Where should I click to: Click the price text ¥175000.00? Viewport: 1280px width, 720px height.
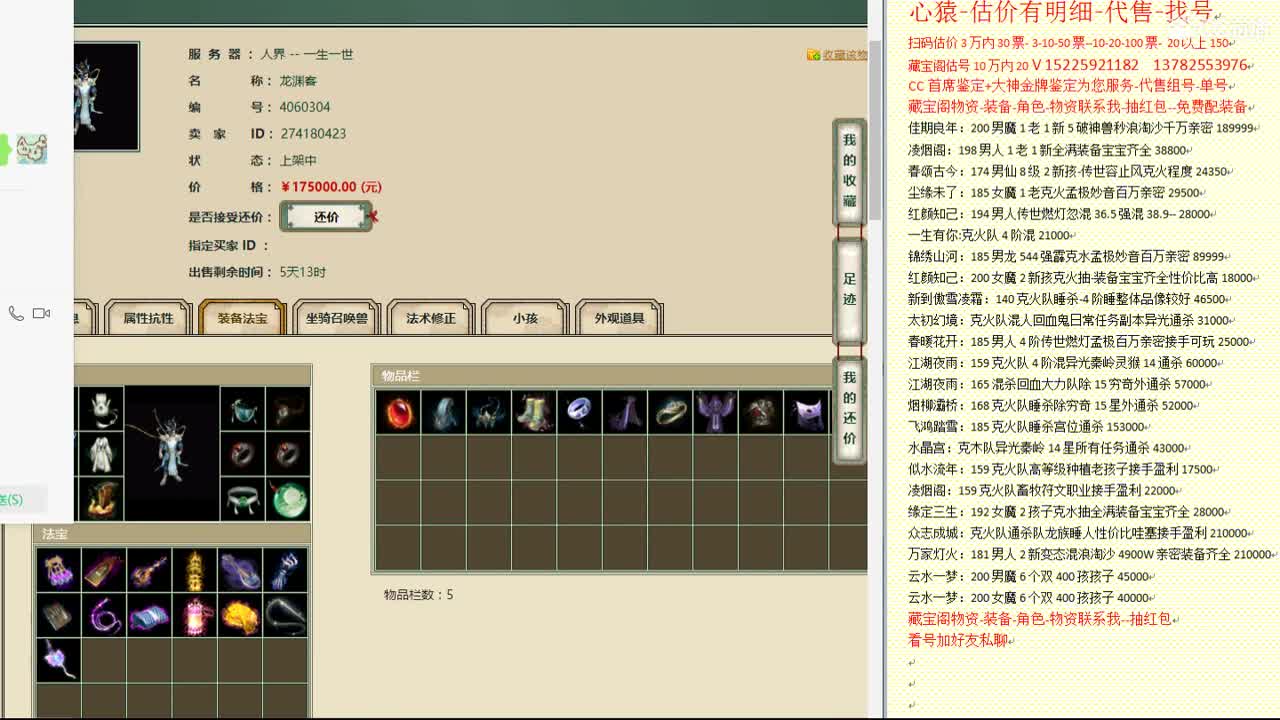point(331,187)
